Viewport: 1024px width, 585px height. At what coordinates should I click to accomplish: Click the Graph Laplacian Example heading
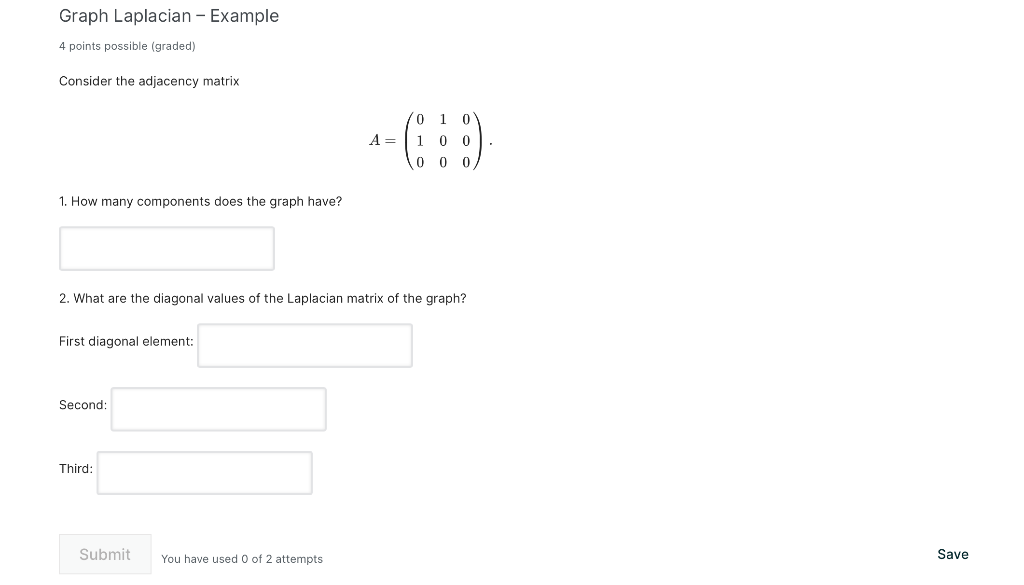point(168,16)
